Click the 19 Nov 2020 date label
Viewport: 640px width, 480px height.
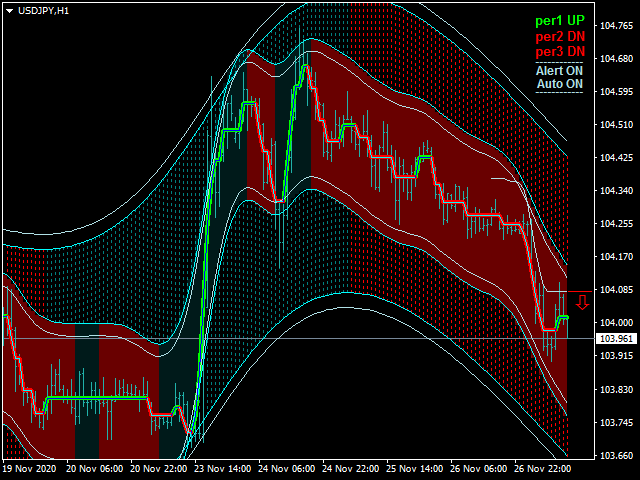[32, 467]
